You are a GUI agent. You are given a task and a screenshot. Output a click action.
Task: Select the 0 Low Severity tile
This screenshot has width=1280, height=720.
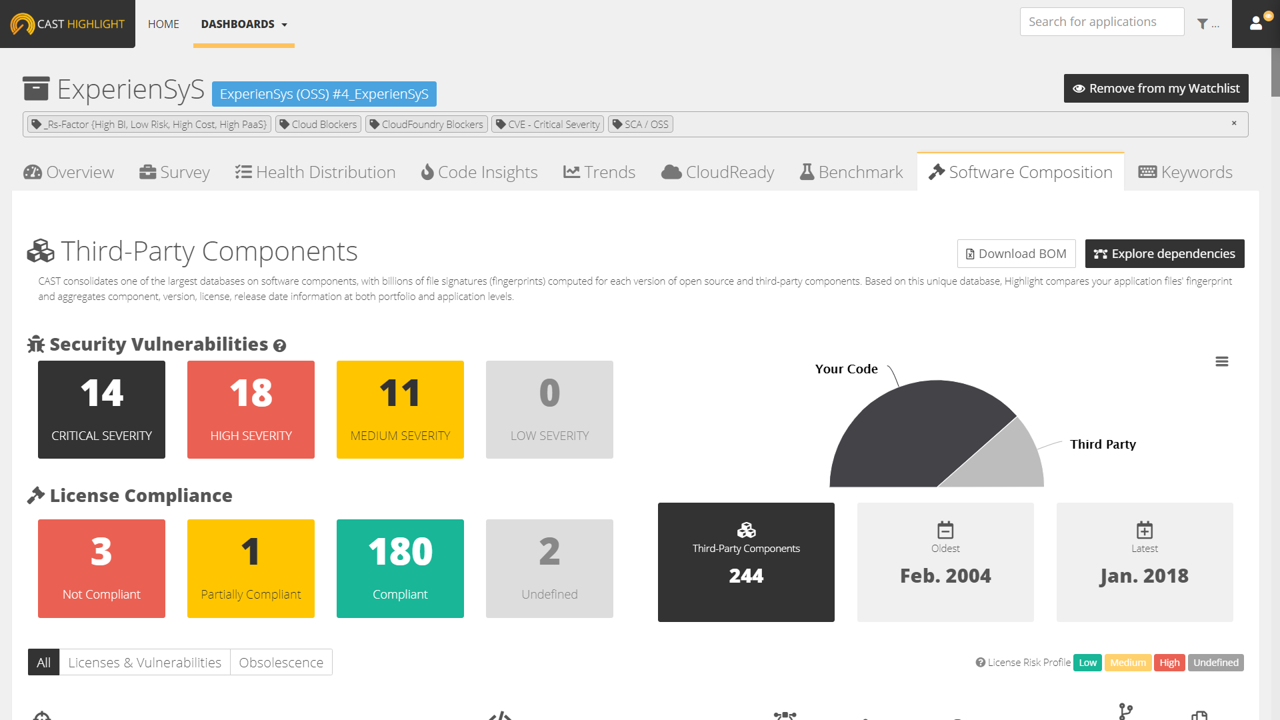(x=549, y=410)
